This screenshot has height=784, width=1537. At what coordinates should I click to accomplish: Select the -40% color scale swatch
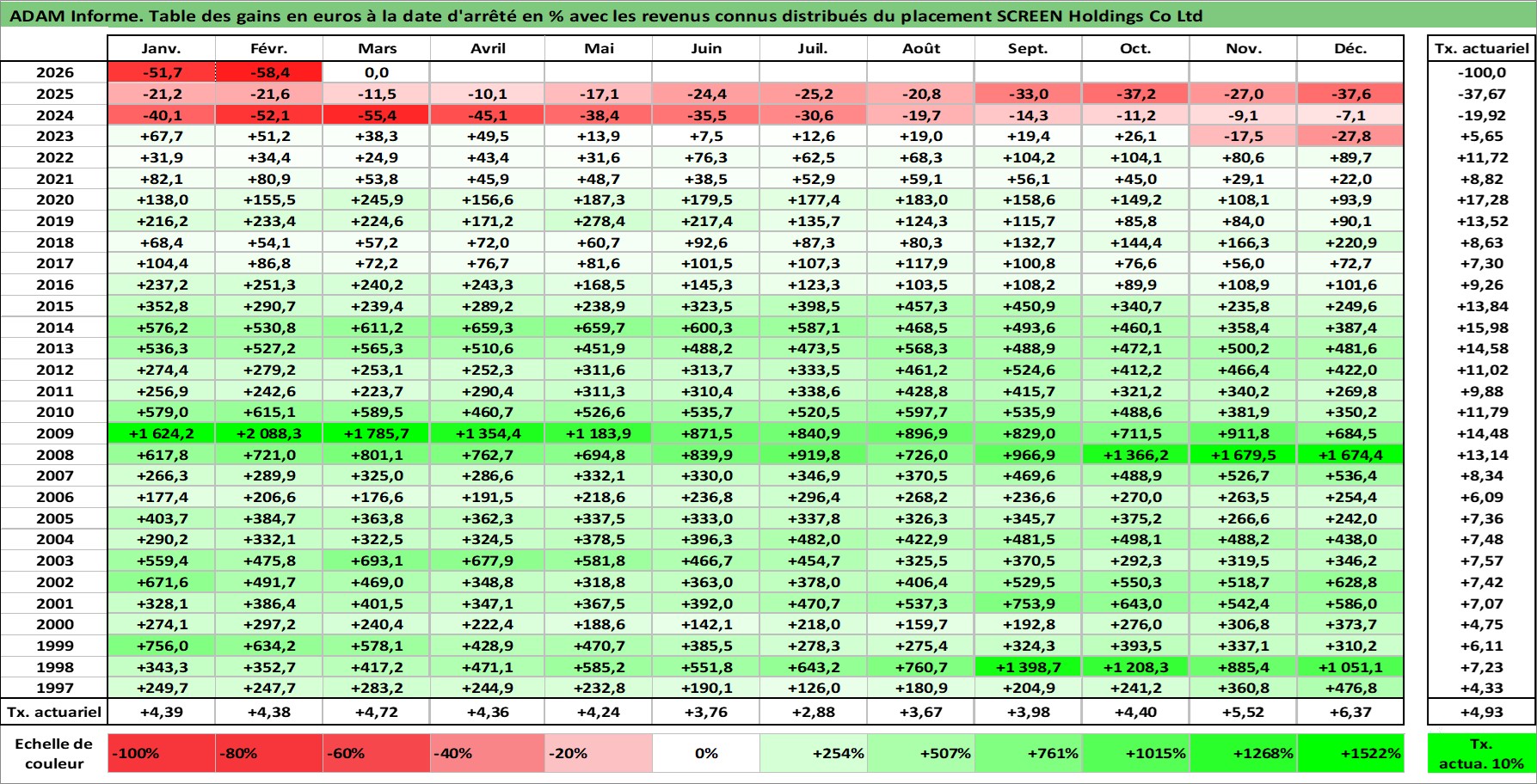coord(488,753)
